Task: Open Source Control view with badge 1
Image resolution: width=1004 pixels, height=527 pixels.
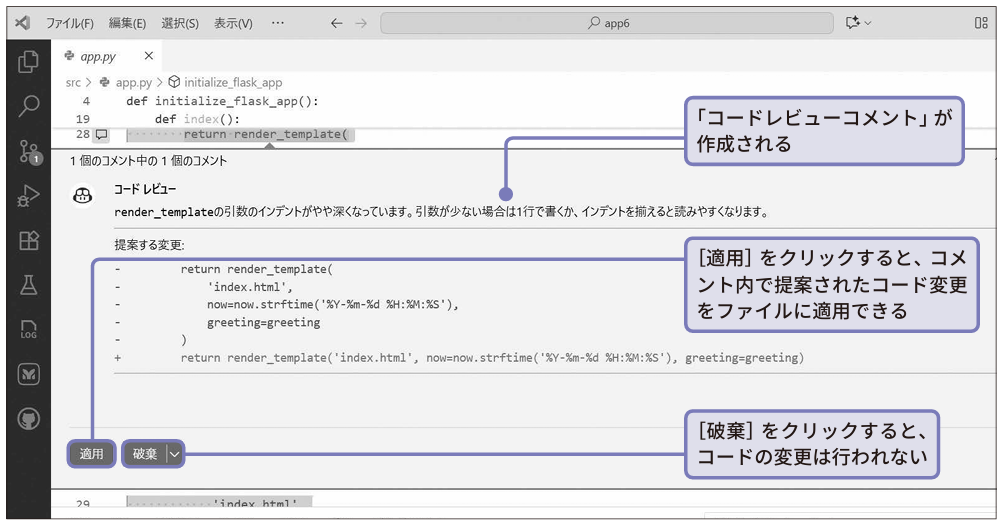Action: point(29,152)
